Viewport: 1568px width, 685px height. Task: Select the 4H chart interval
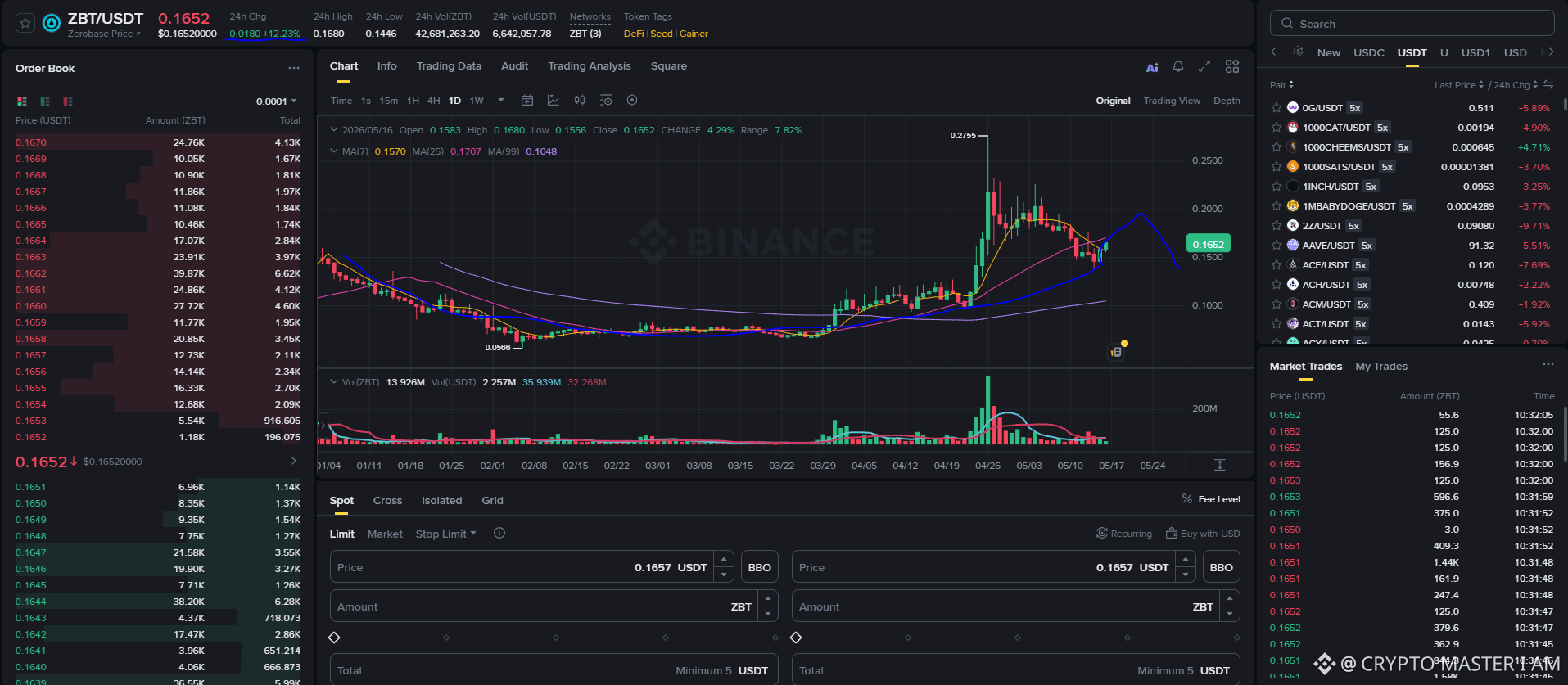[x=434, y=101]
